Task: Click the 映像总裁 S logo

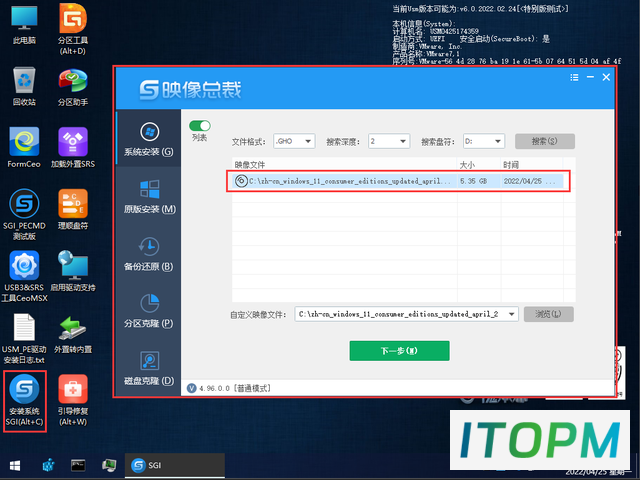Action: [149, 90]
